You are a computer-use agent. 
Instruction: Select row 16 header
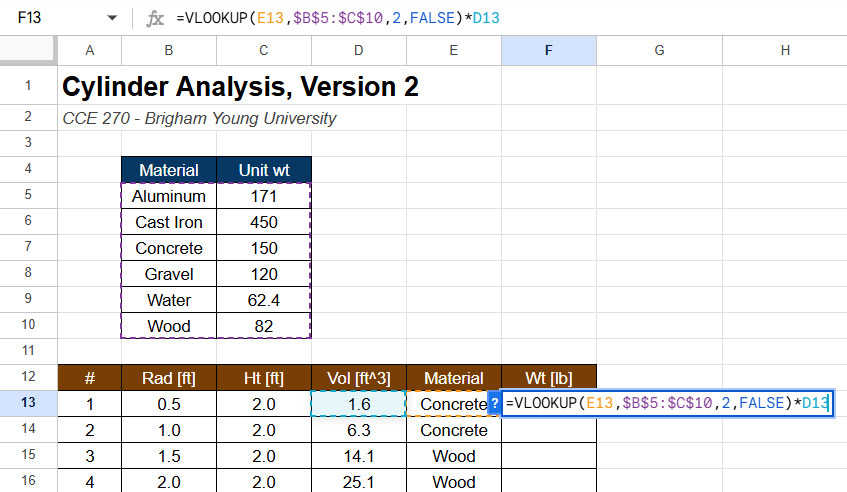28,481
